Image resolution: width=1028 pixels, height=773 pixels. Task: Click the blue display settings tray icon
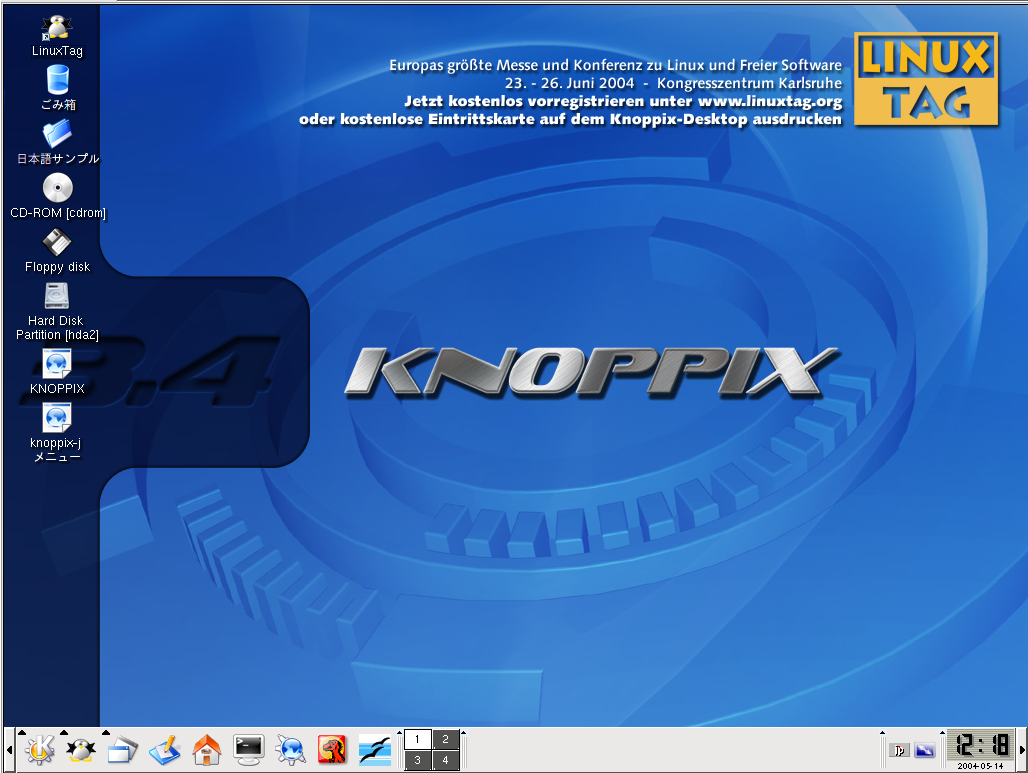pos(925,750)
